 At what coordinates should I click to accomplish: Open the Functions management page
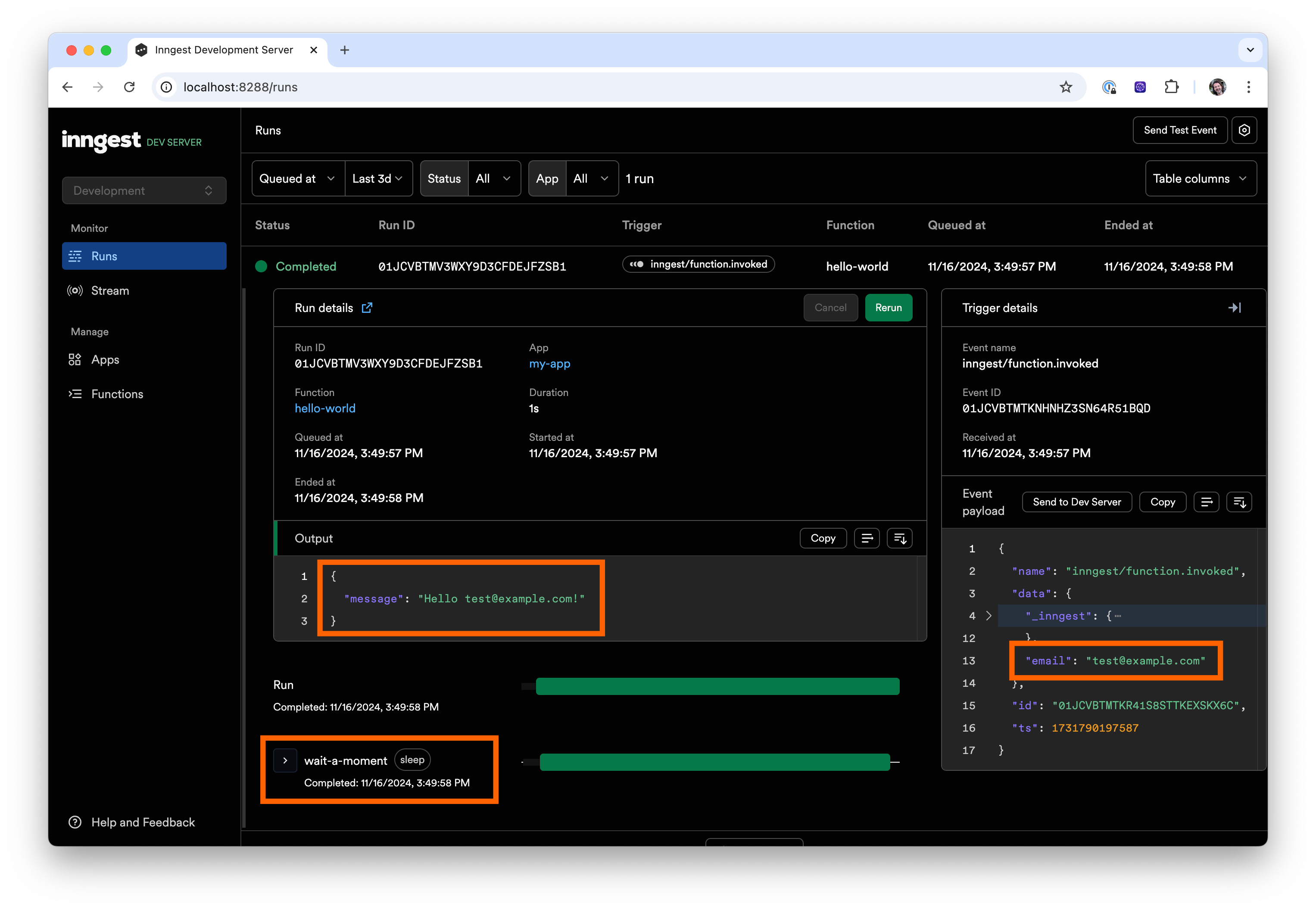pyautogui.click(x=117, y=393)
